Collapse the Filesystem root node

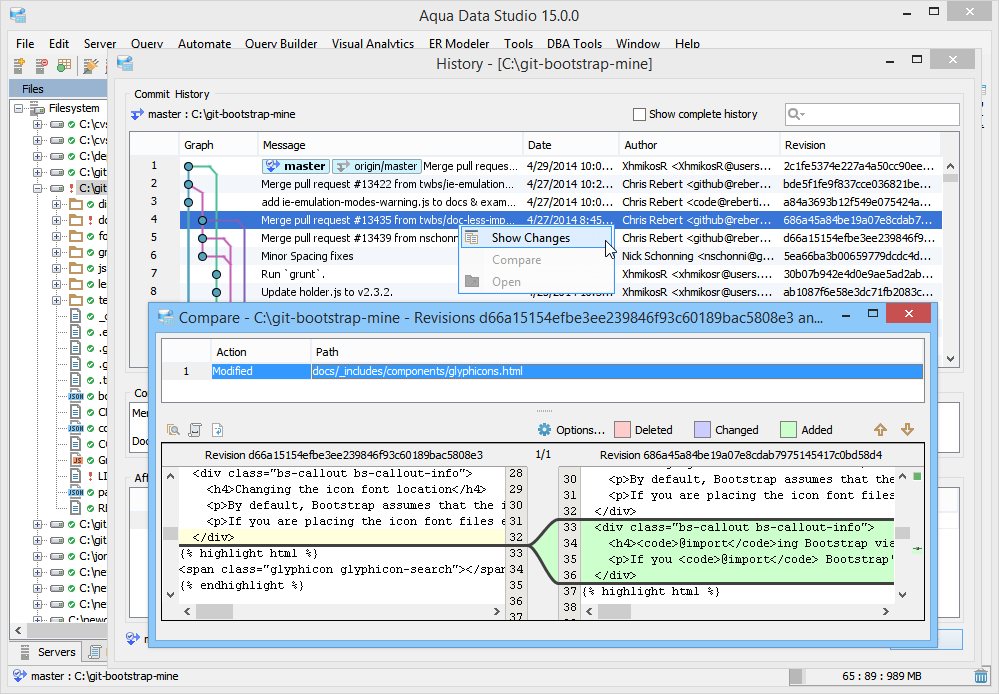coord(18,108)
